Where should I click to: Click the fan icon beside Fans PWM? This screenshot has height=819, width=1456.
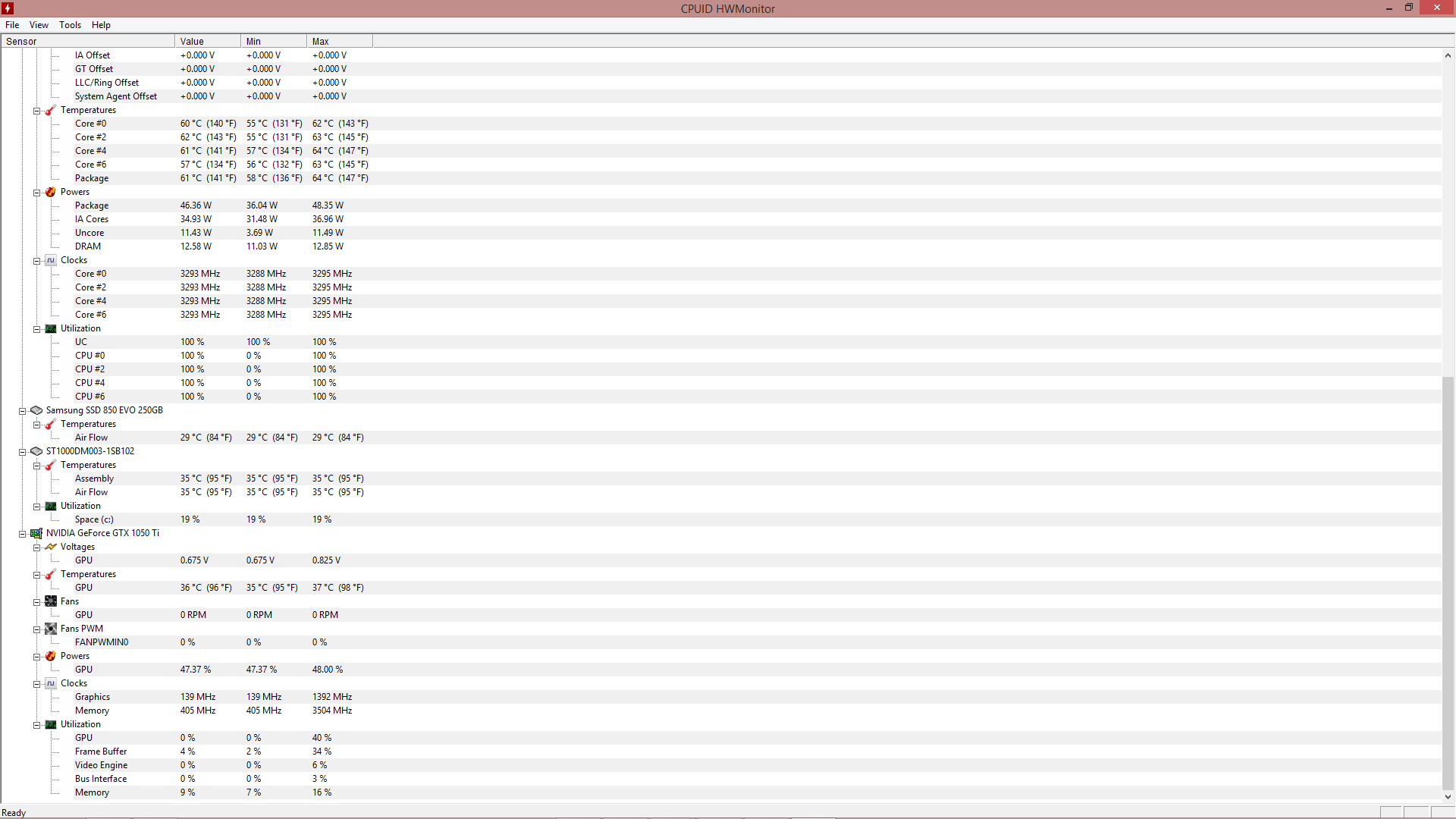pyautogui.click(x=51, y=629)
